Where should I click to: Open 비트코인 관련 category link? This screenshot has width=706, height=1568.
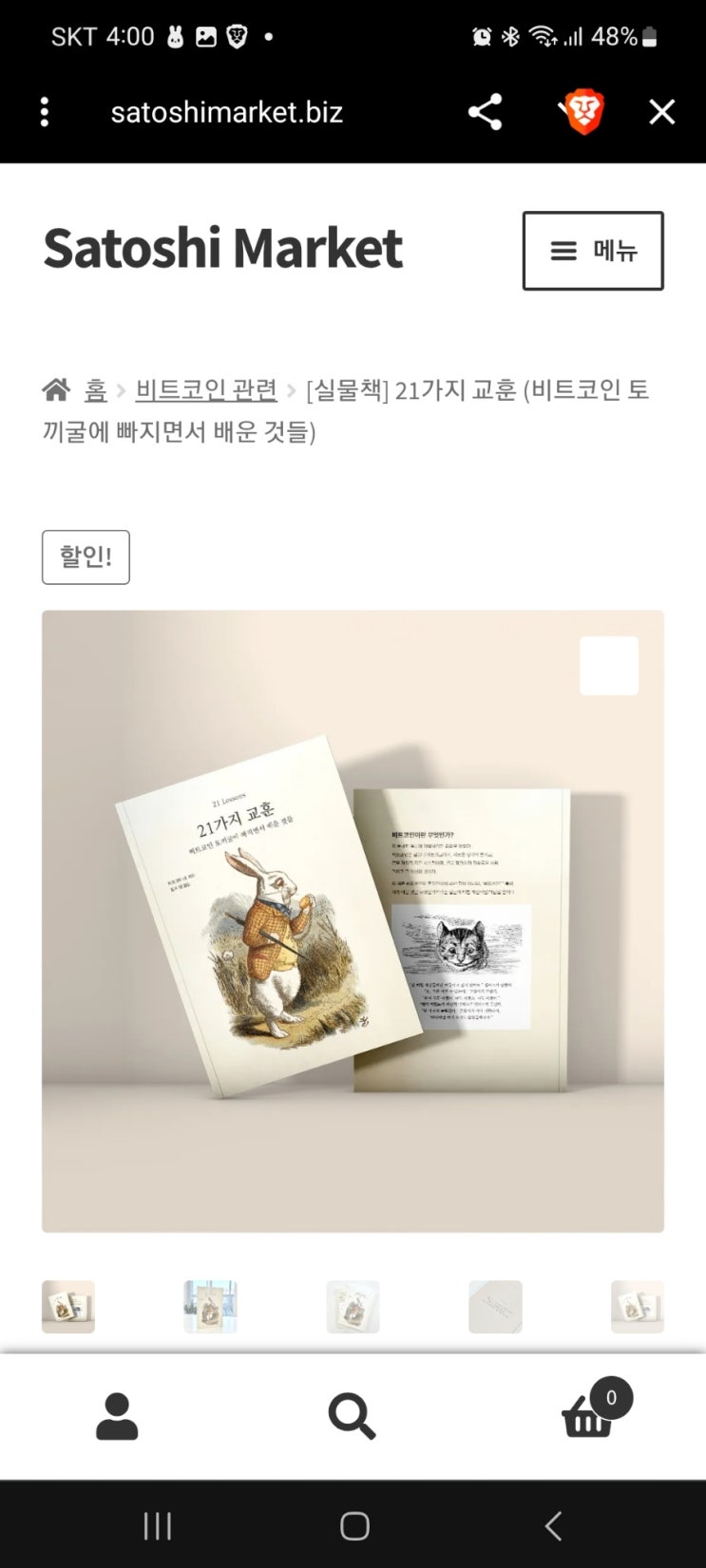point(206,389)
